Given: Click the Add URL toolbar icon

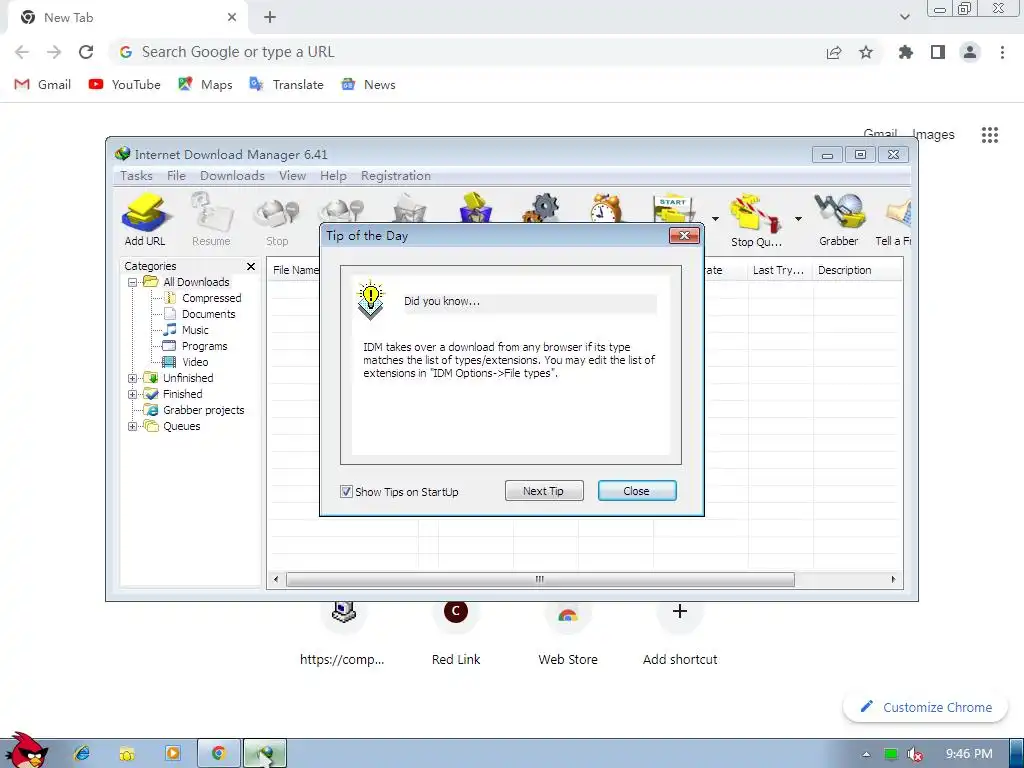Looking at the screenshot, I should click(146, 219).
